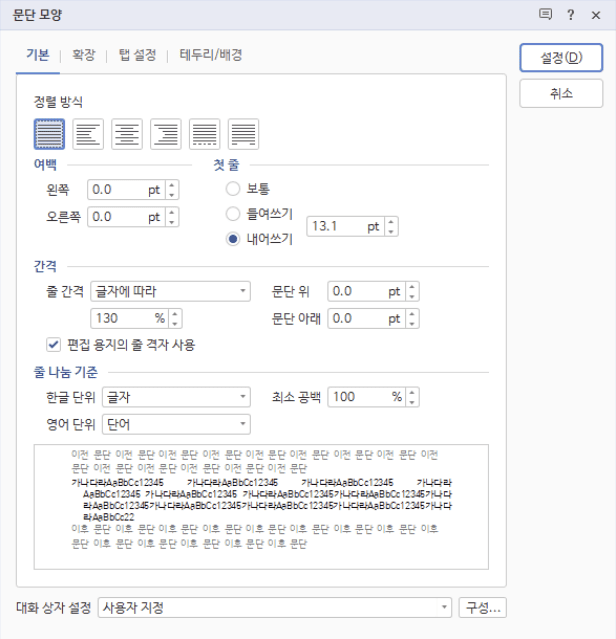This screenshot has width=616, height=639.
Task: Toggle 편집 용지의 줄 격자 사용 checkbox
Action: 54,345
